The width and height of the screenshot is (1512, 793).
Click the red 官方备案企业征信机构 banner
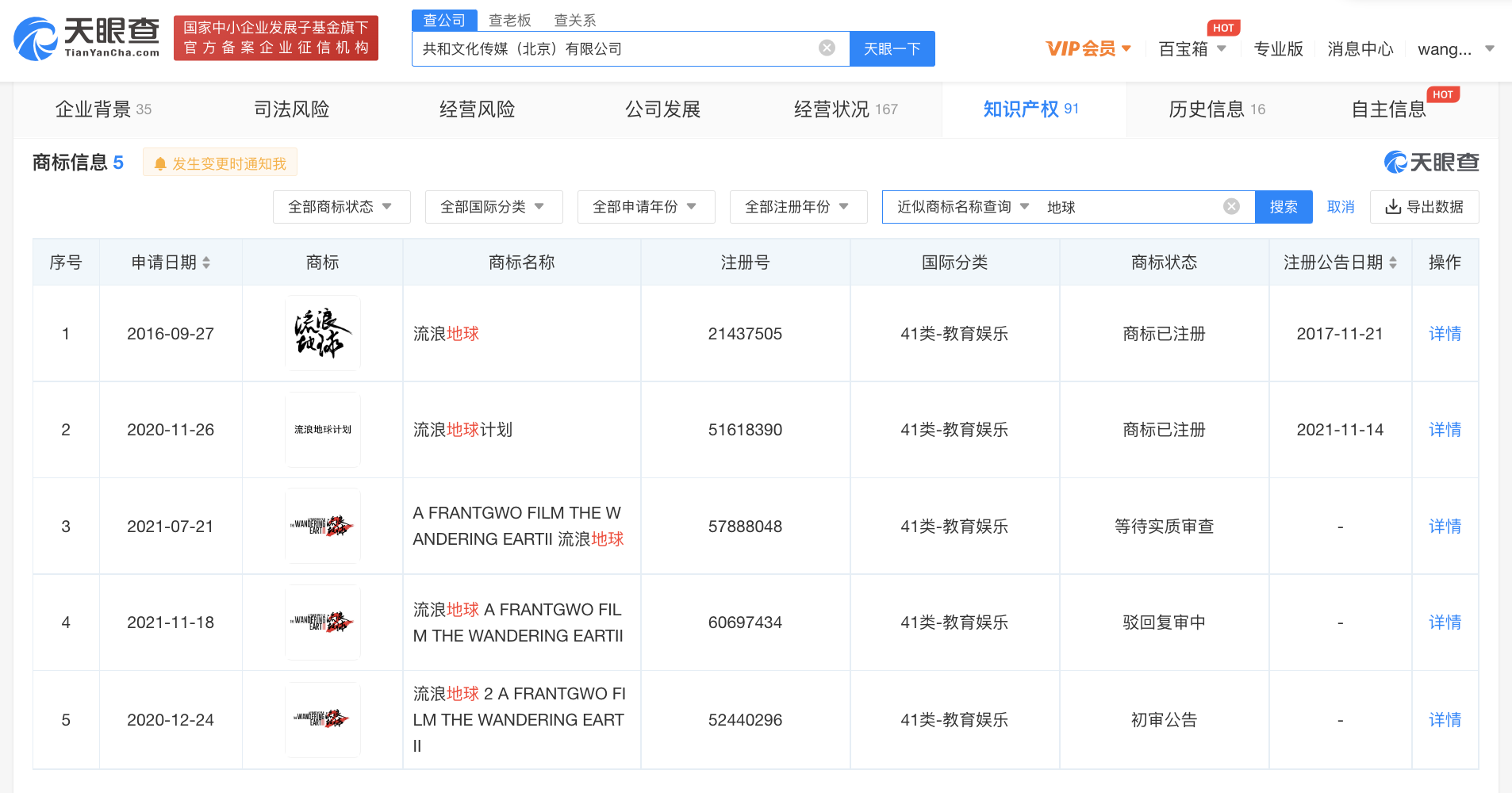coord(276,38)
